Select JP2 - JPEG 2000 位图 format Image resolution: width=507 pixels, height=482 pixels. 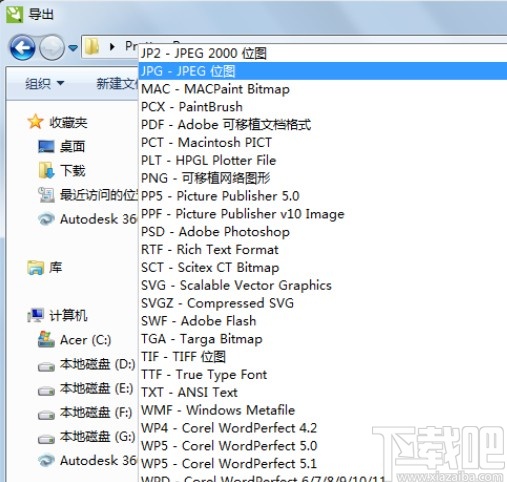pyautogui.click(x=322, y=53)
